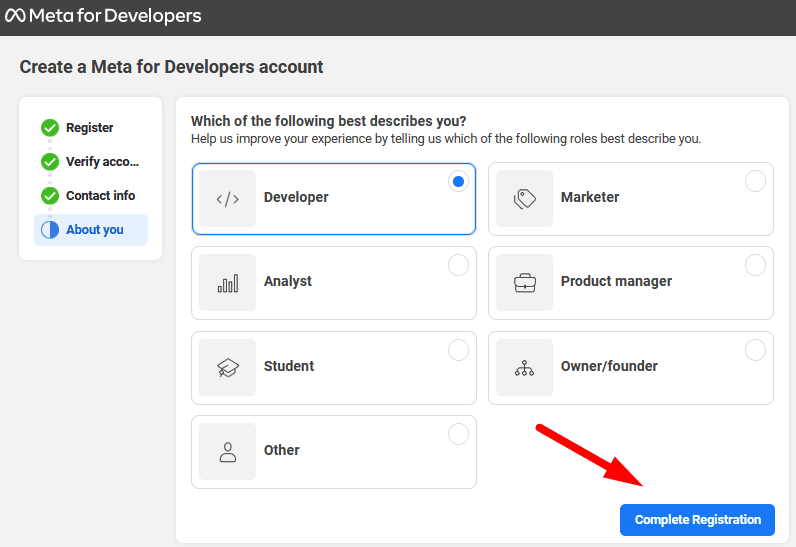This screenshot has height=547, width=796.
Task: Click the Product manager role label
Action: tap(616, 281)
